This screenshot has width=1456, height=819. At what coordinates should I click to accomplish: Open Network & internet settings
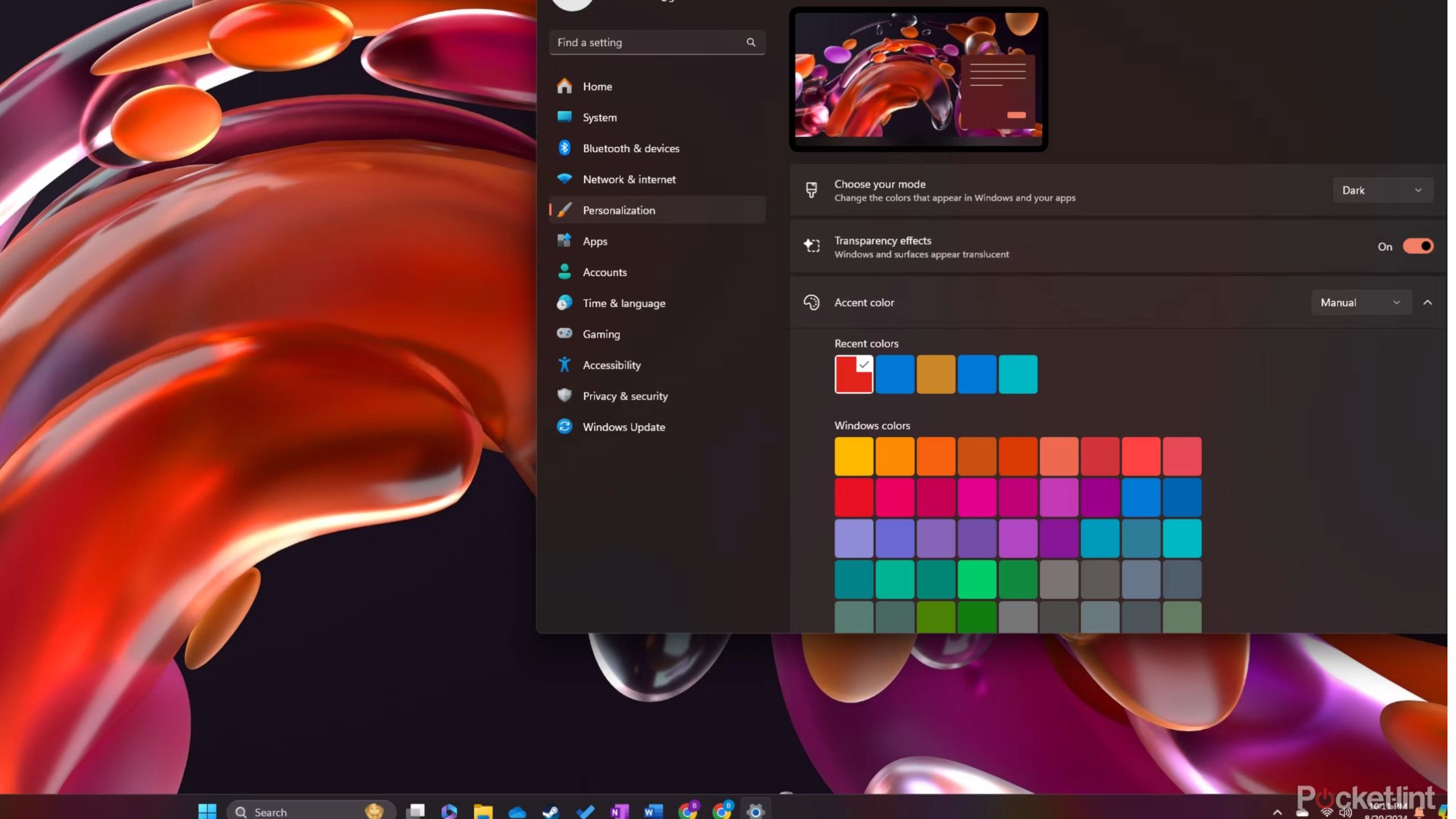(629, 179)
